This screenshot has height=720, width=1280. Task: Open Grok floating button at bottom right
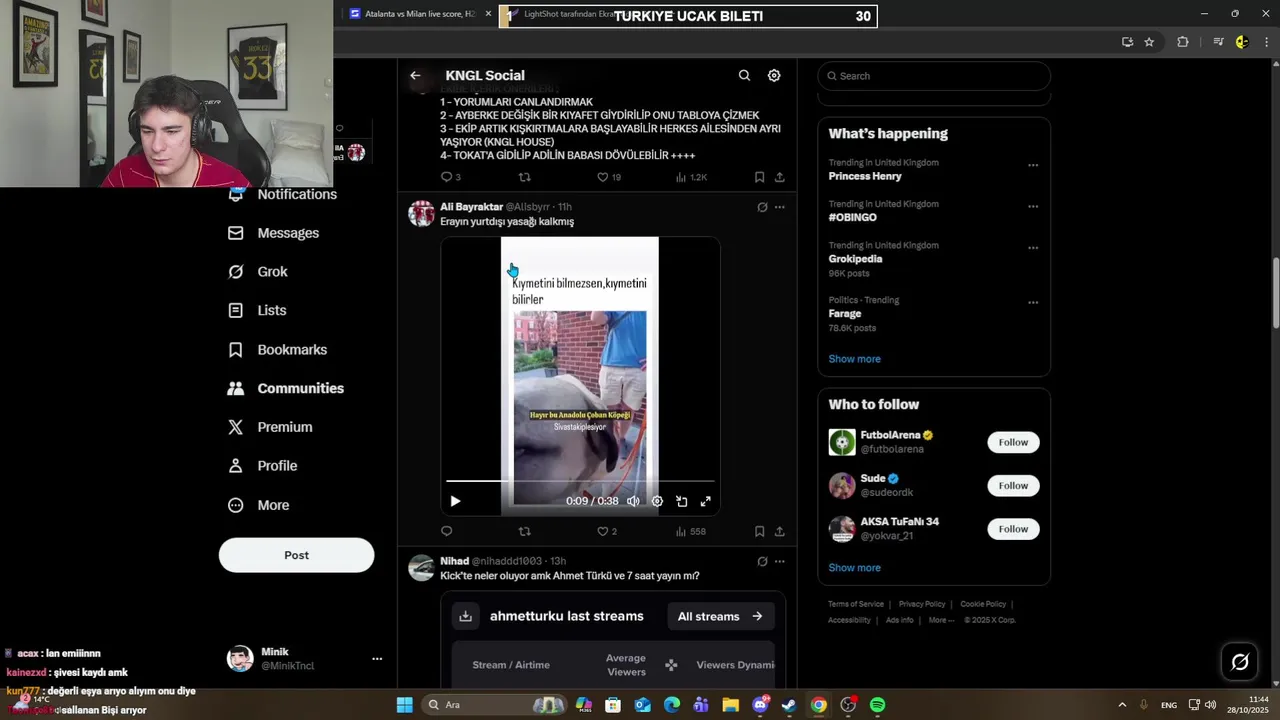1240,661
